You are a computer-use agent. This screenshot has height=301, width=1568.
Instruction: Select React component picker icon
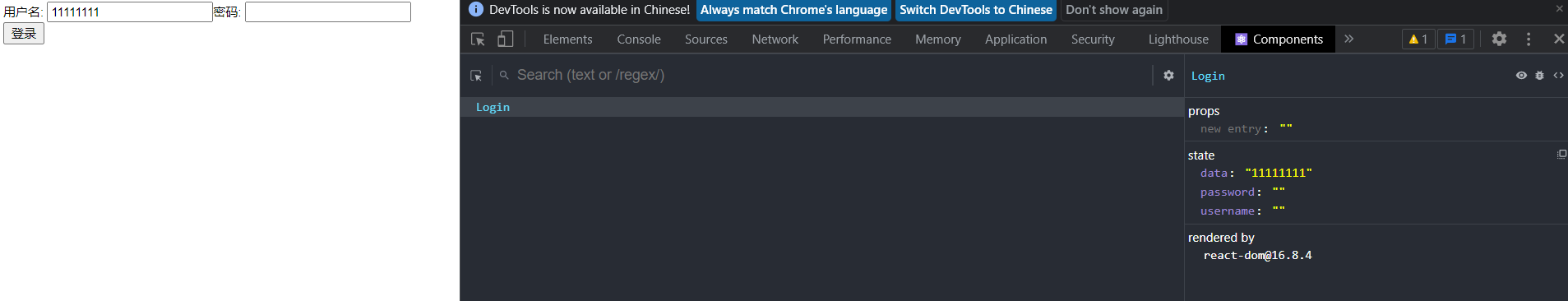[x=476, y=75]
